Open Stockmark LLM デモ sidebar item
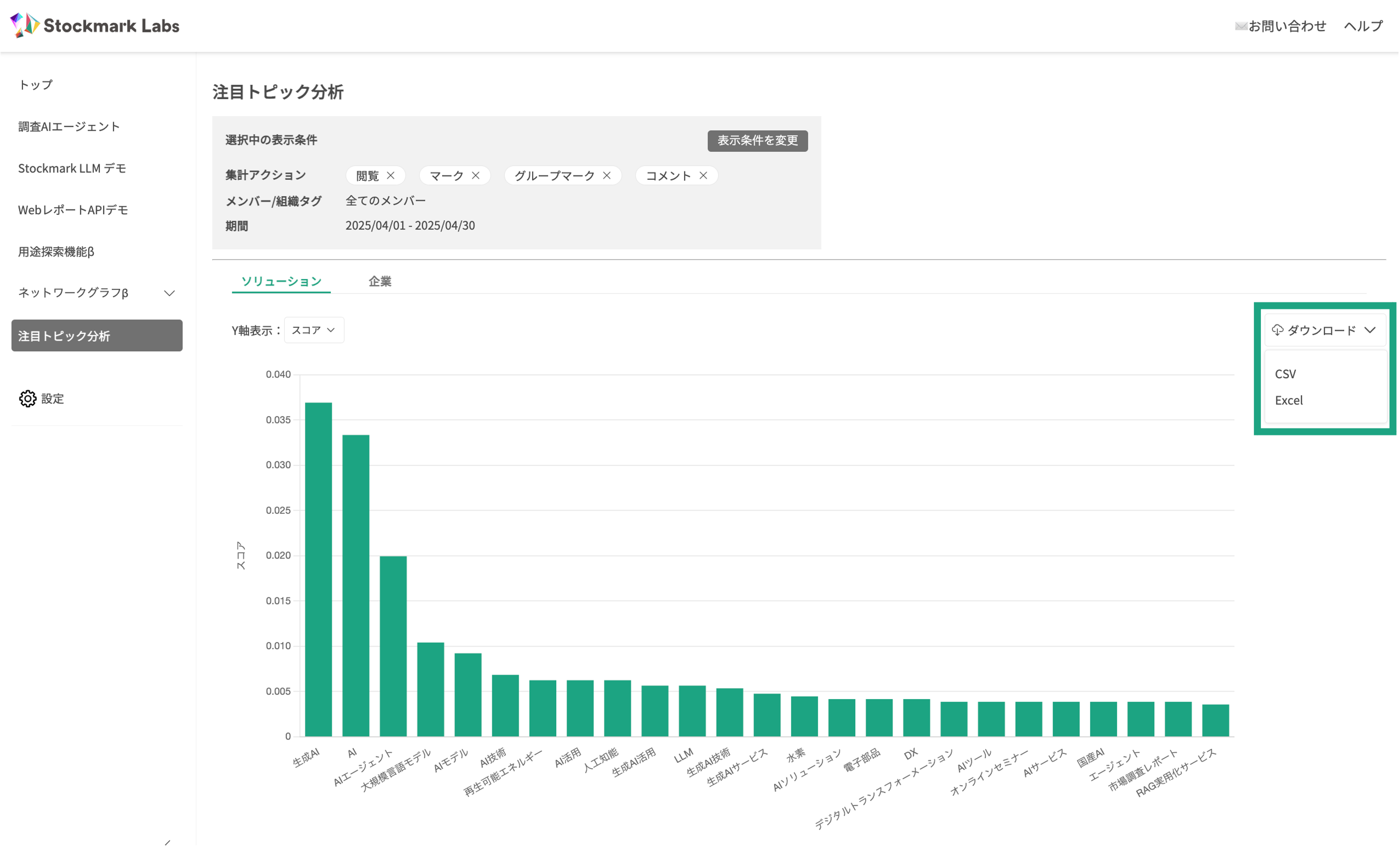This screenshot has width=1400, height=847. (72, 169)
